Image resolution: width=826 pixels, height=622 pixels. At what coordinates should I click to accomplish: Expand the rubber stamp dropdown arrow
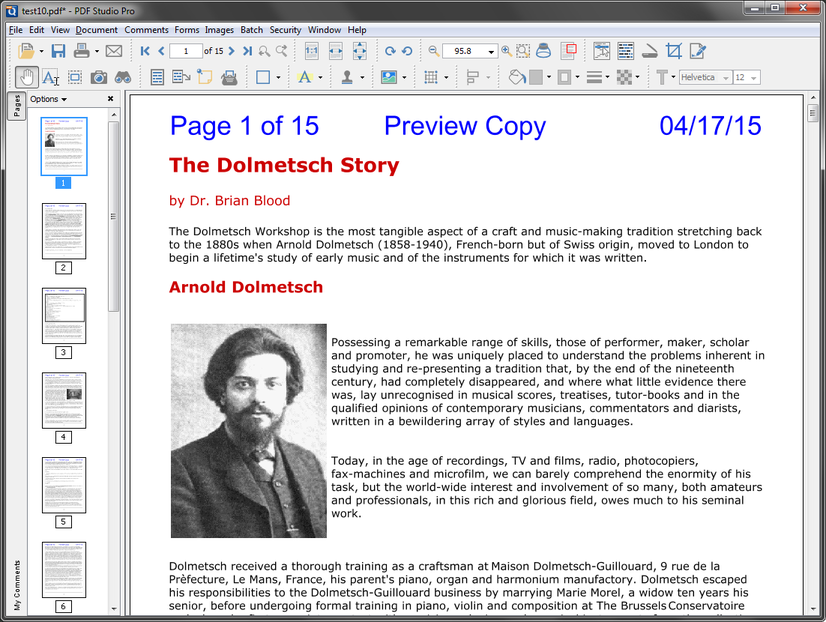coord(362,78)
